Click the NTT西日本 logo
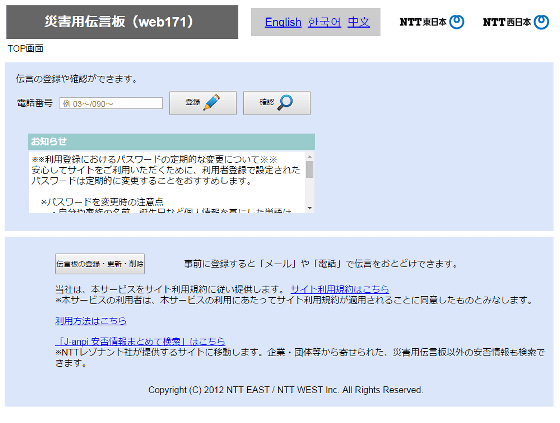The image size is (560, 423). [515, 22]
